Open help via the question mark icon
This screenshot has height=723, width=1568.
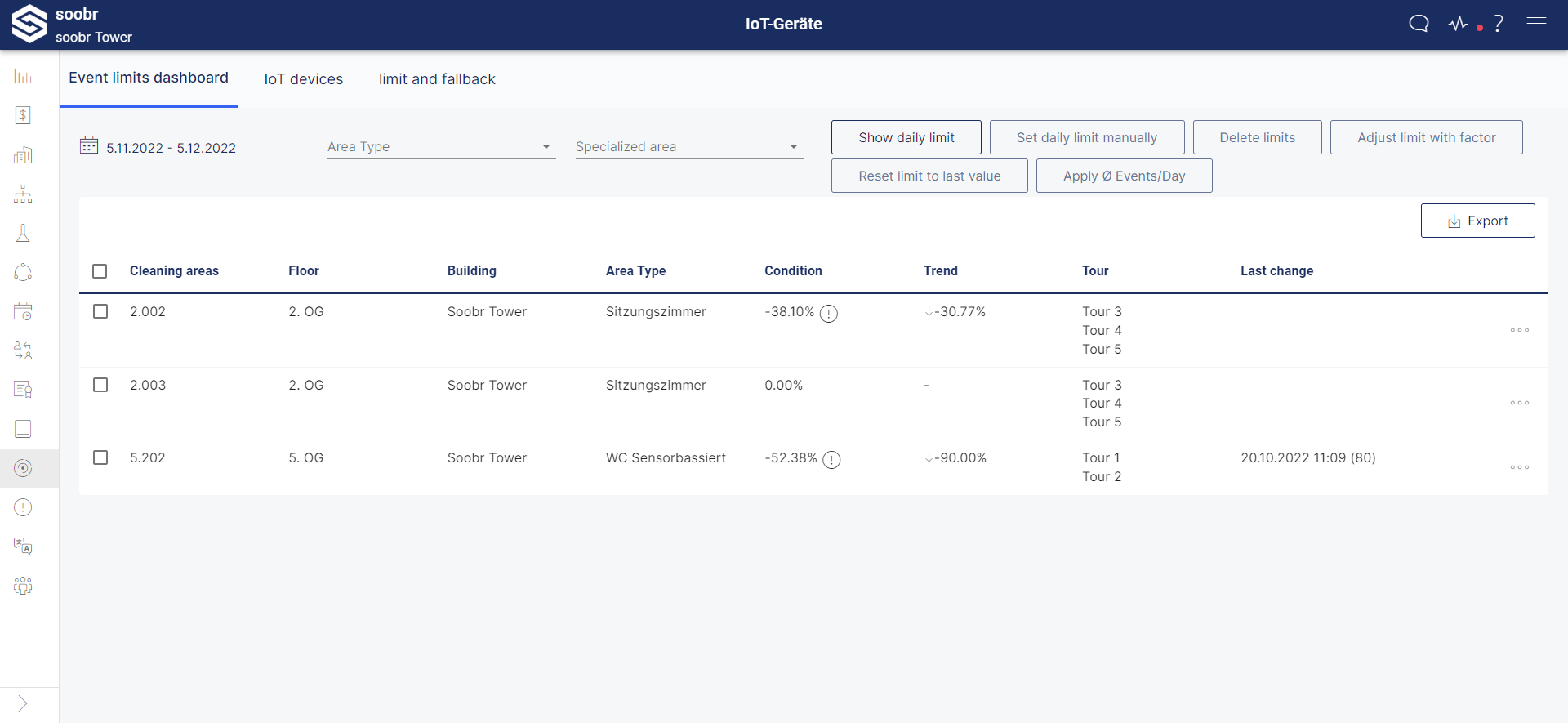tap(1498, 24)
